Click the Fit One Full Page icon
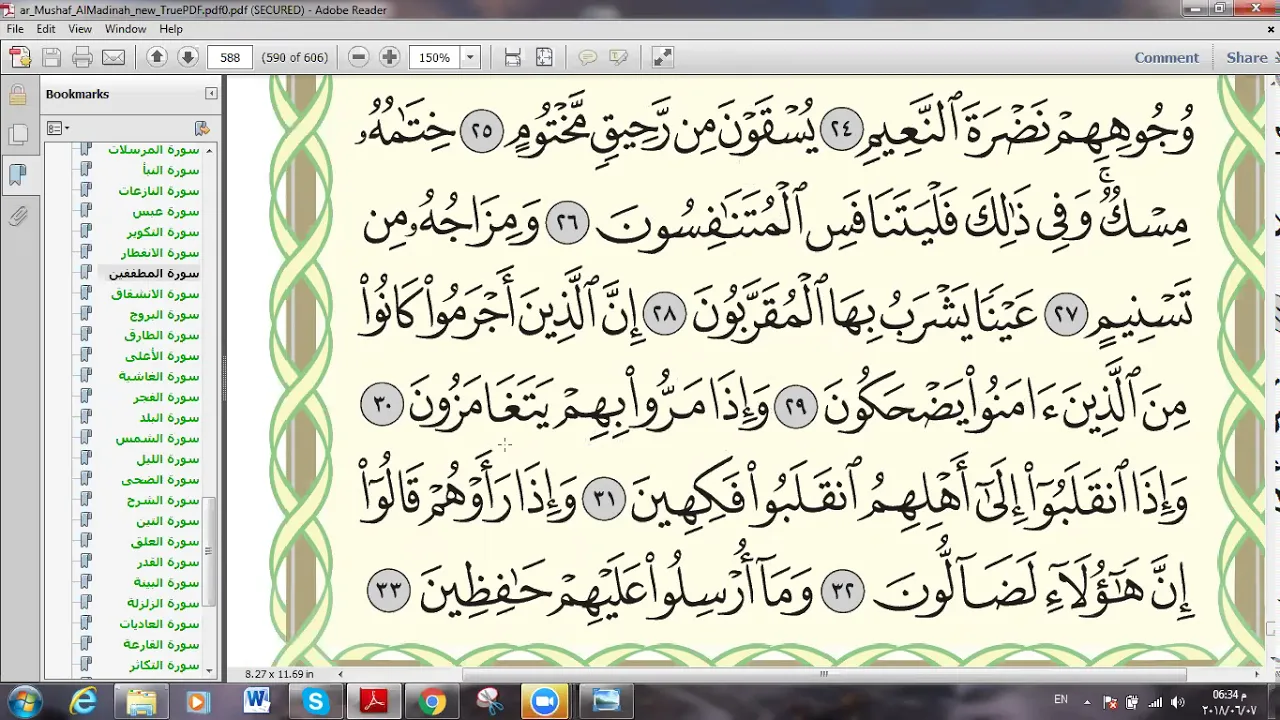Viewport: 1280px width, 720px height. click(x=544, y=58)
